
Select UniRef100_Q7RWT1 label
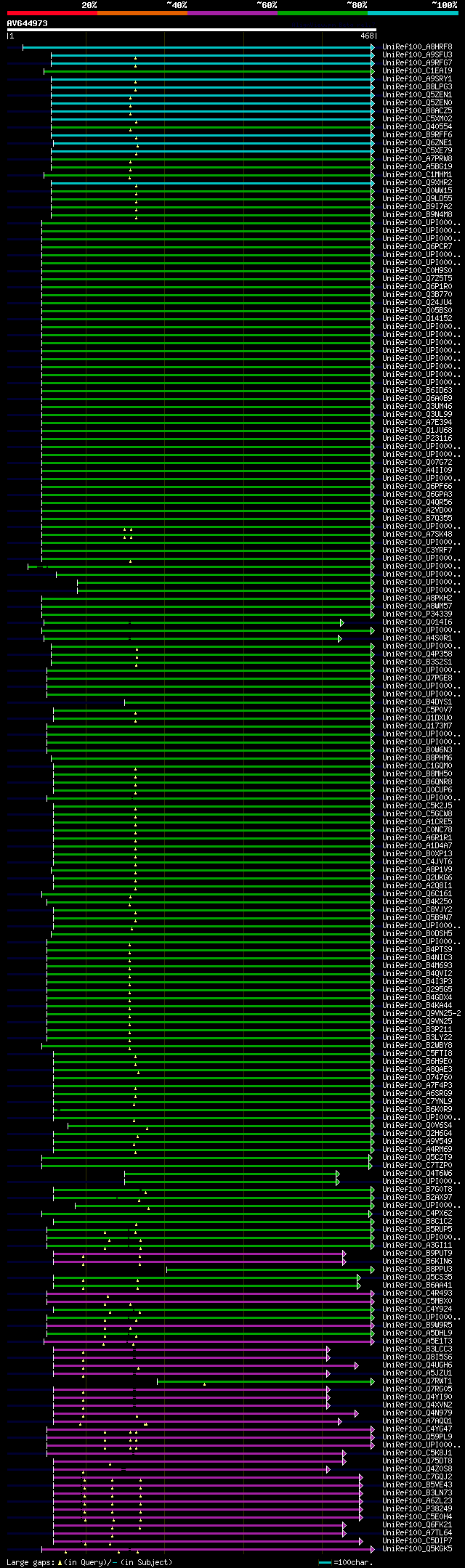coord(417,1381)
